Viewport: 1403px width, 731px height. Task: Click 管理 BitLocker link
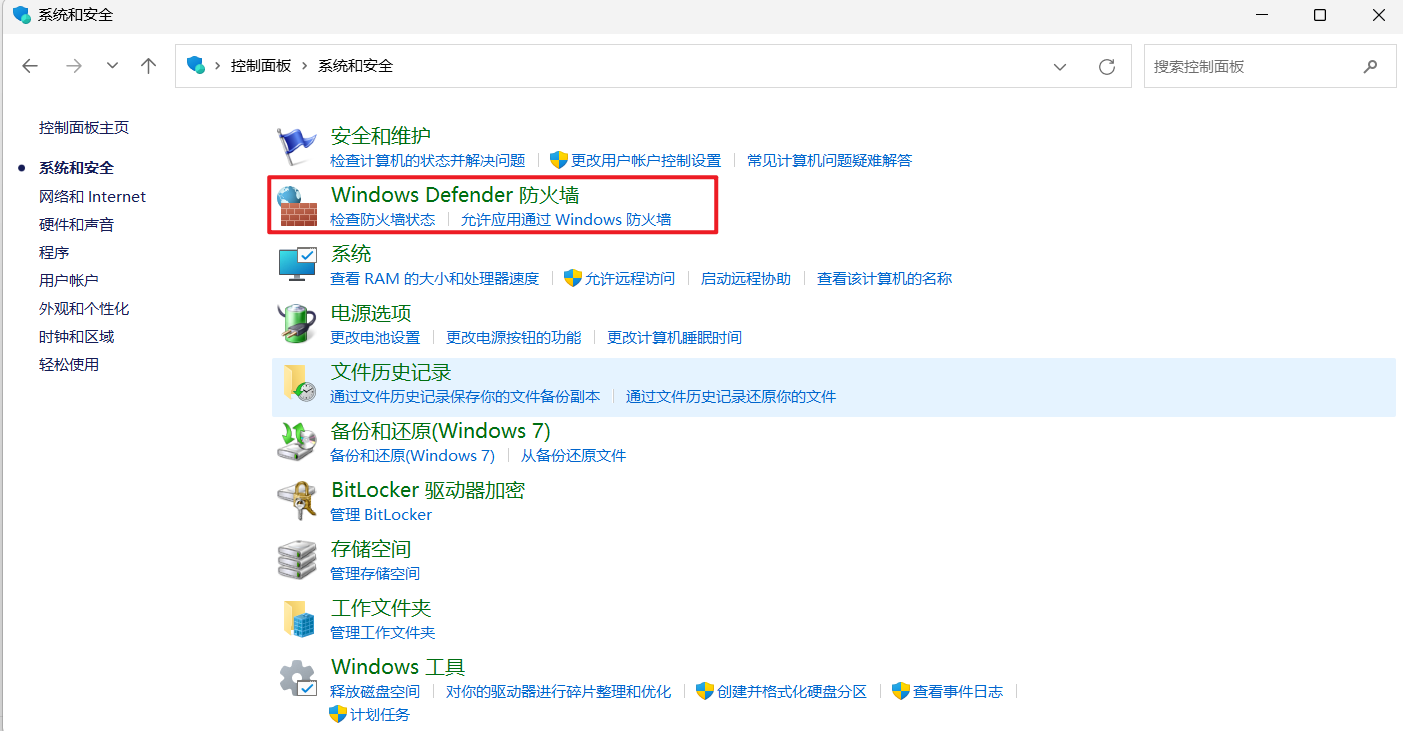[381, 514]
